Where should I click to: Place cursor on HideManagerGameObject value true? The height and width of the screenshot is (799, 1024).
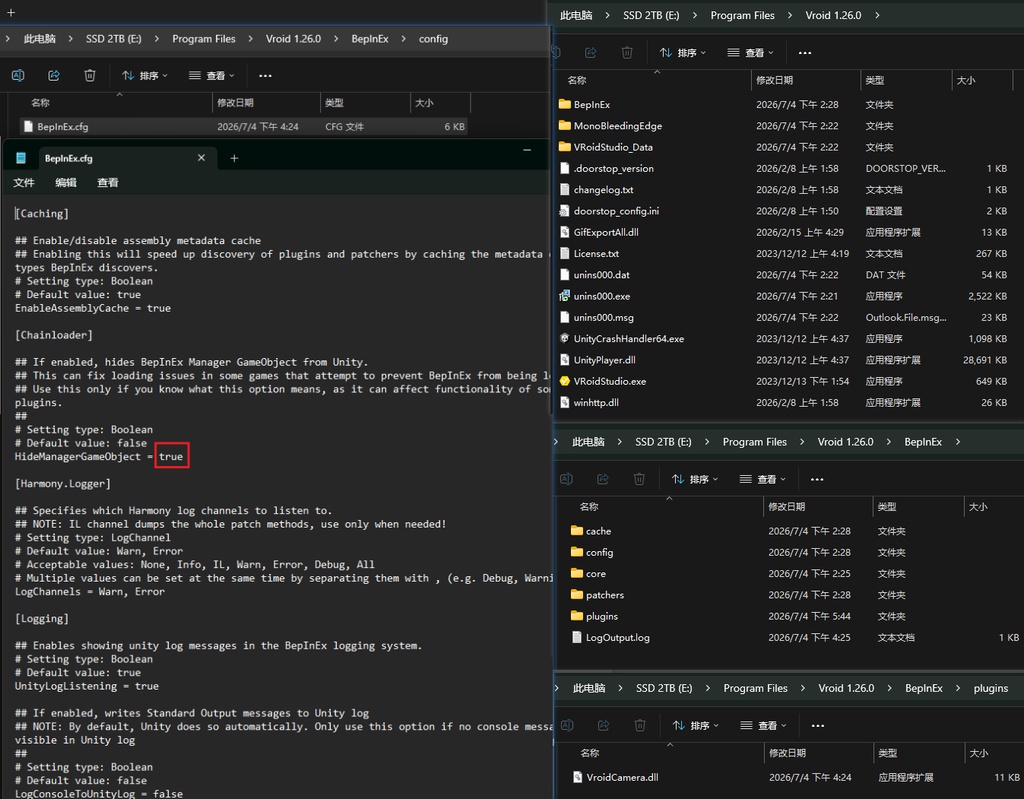pyautogui.click(x=171, y=456)
